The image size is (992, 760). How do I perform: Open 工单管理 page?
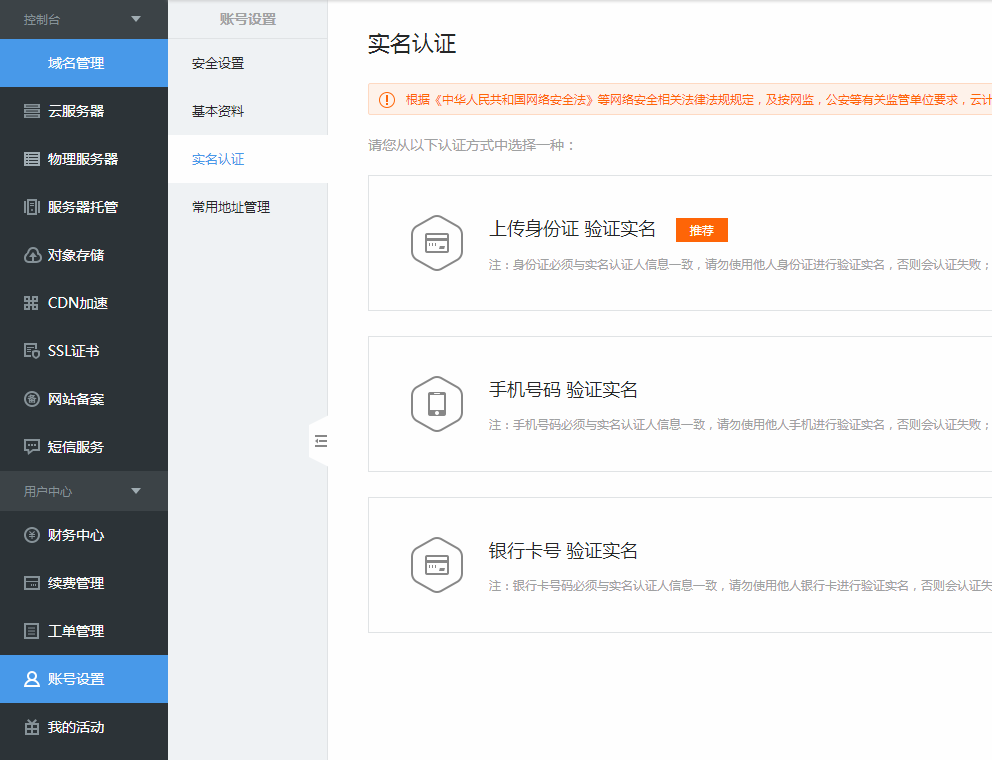pos(84,631)
